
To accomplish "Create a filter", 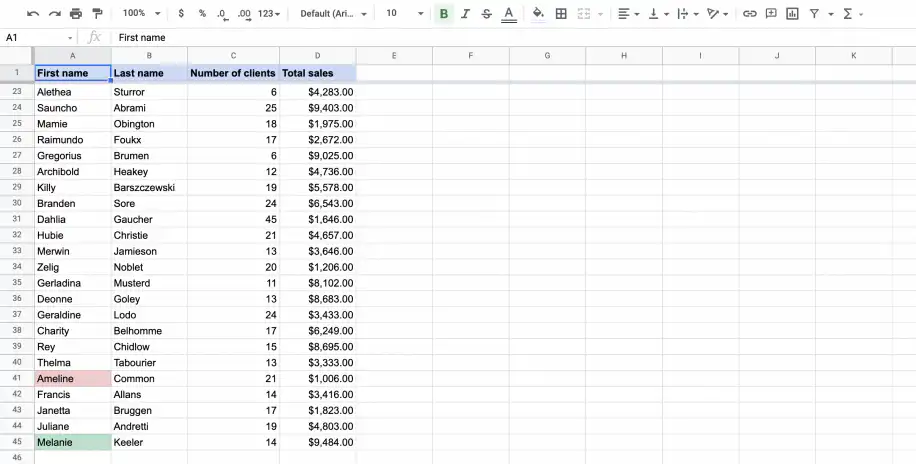I will [x=814, y=13].
